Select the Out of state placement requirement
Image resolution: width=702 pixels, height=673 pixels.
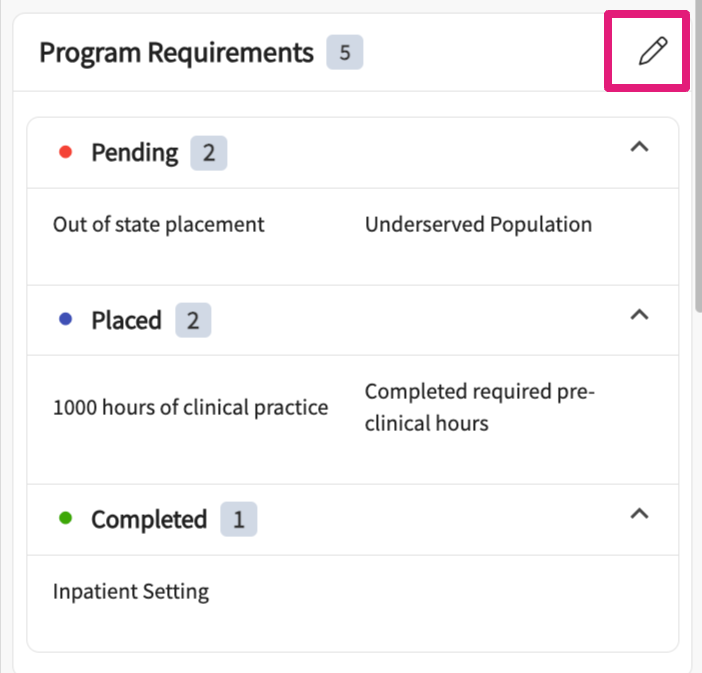point(159,224)
